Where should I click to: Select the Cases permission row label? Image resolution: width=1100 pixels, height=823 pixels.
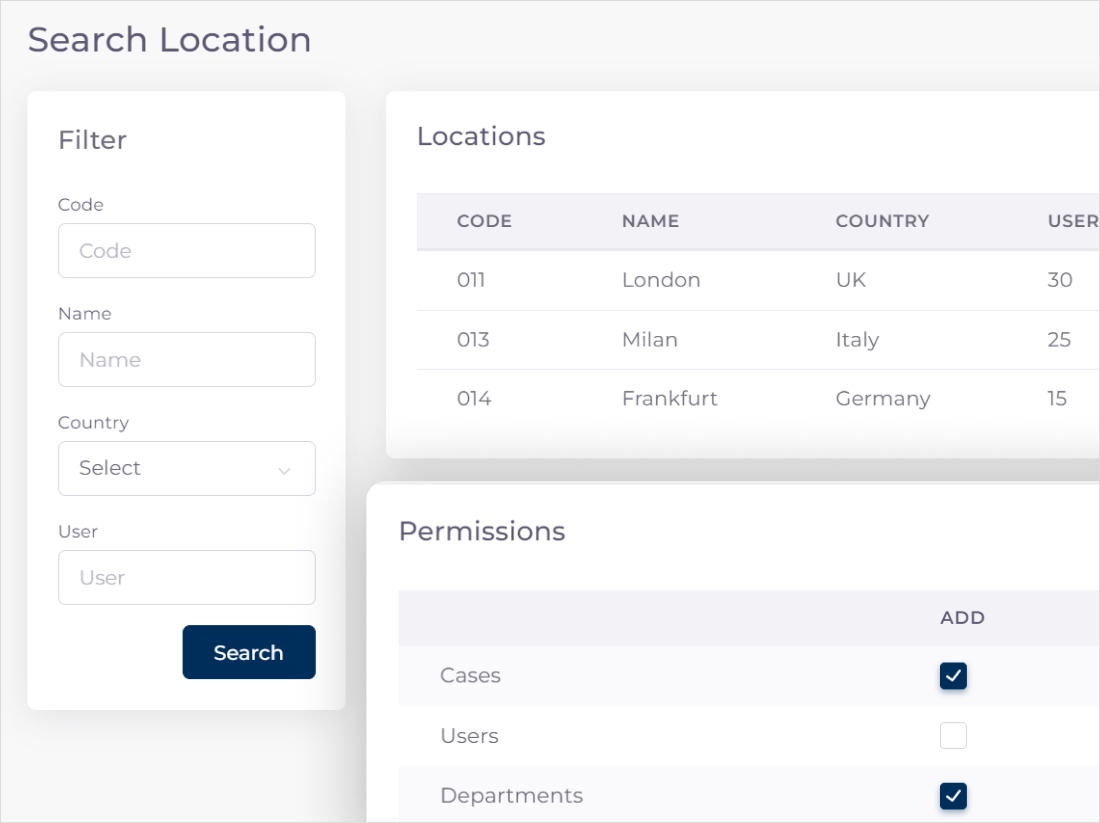[x=470, y=676]
